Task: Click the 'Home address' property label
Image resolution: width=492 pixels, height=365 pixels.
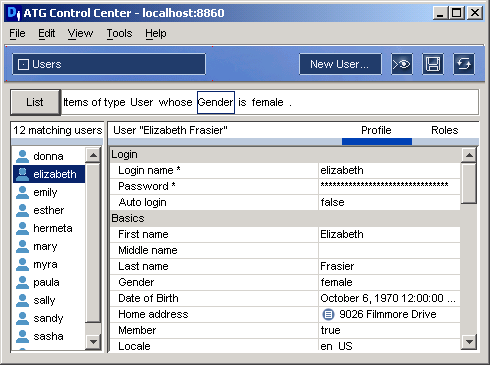Action: (x=153, y=314)
